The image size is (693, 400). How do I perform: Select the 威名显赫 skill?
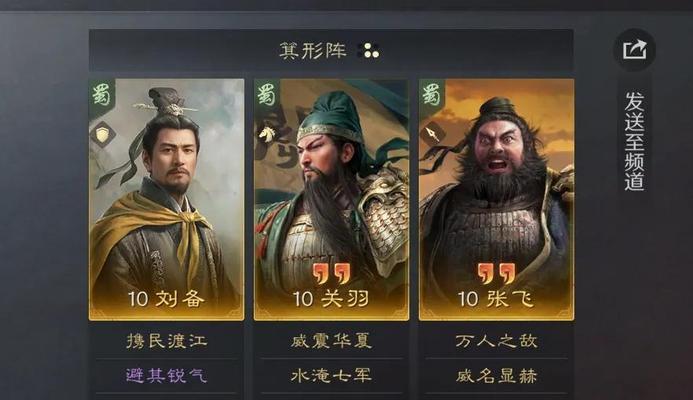pyautogui.click(x=496, y=375)
